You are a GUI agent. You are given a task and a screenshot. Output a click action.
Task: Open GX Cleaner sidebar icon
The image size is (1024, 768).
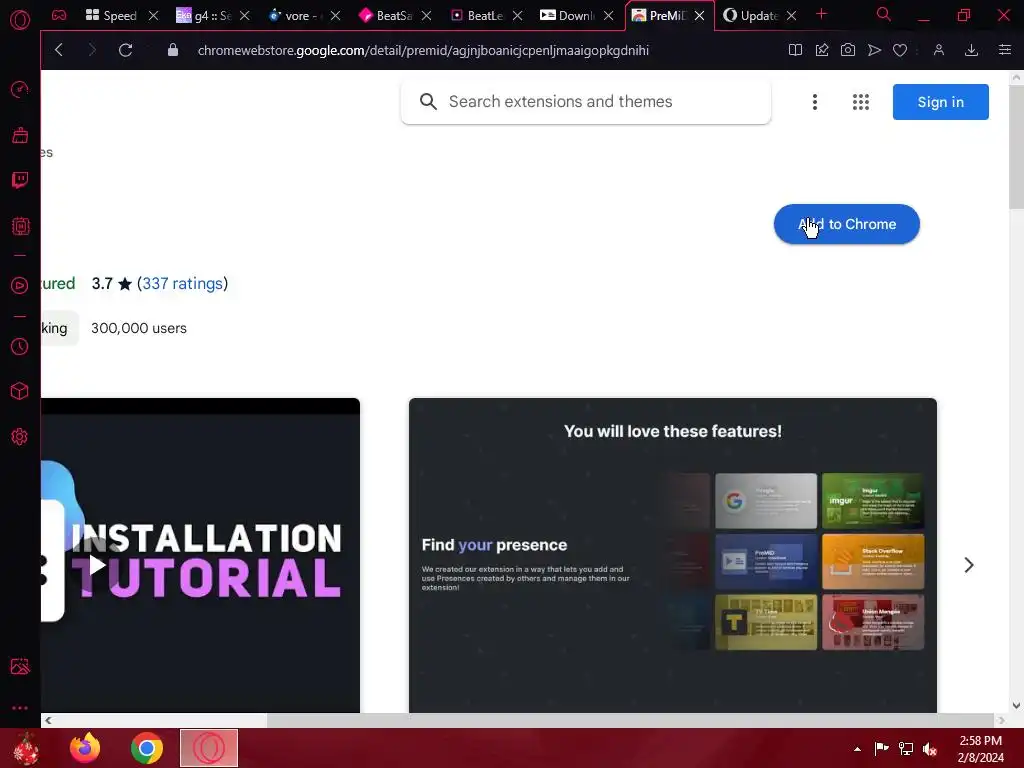coord(20,135)
